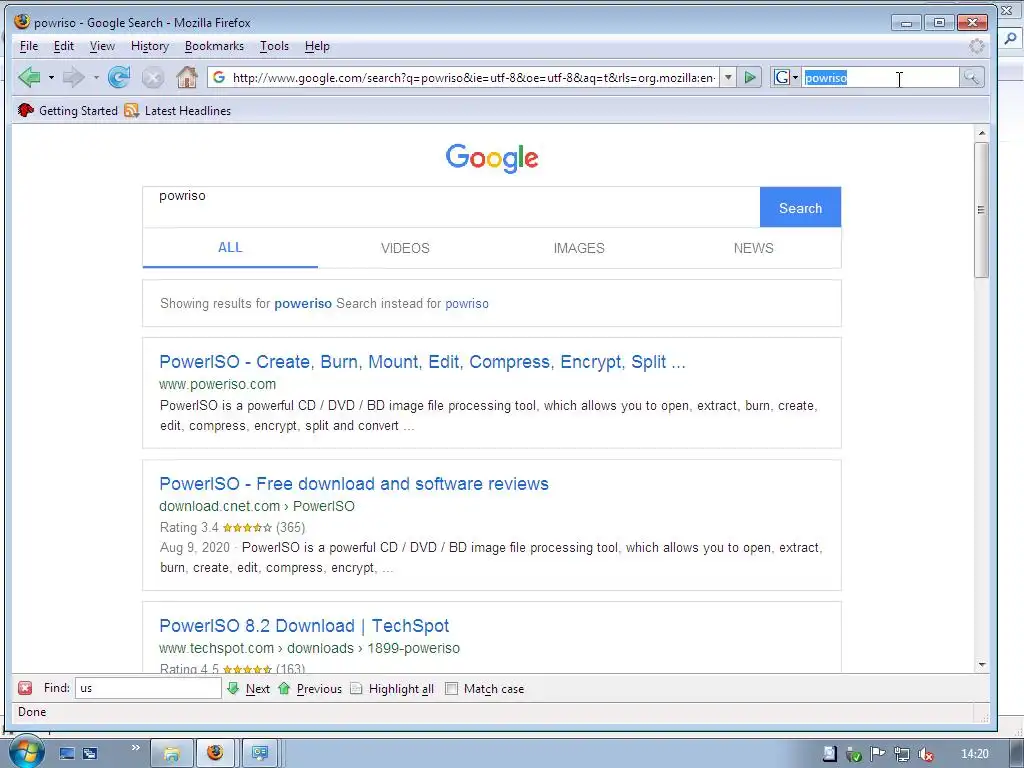Image resolution: width=1024 pixels, height=768 pixels.
Task: Open the search engine selector dropdown
Action: click(786, 78)
